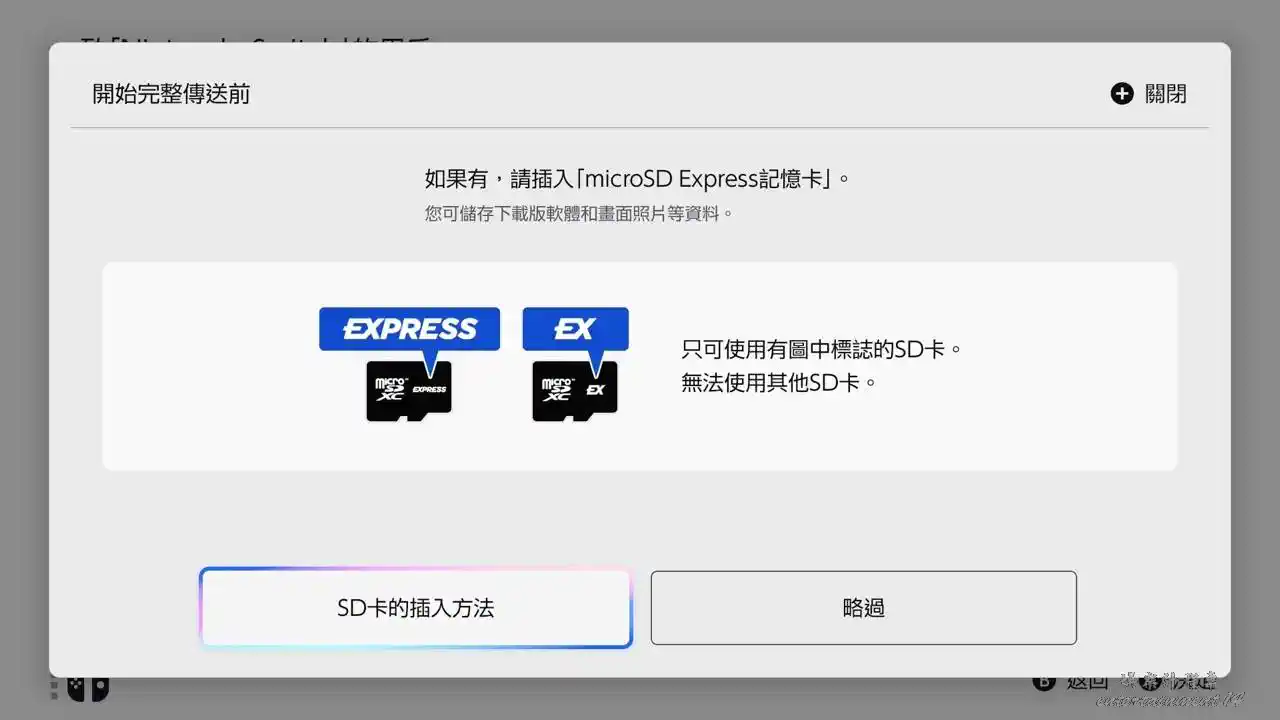Click the Joy-Con controller icon

88,688
